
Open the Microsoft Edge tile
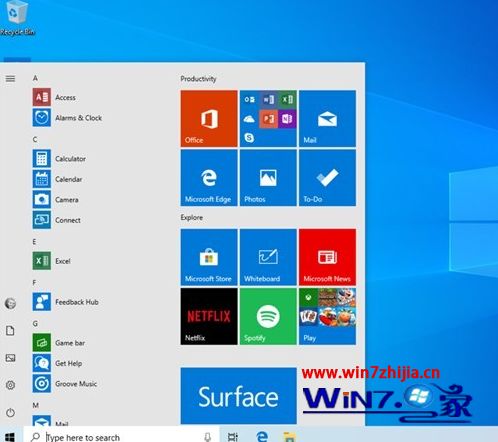tap(209, 178)
